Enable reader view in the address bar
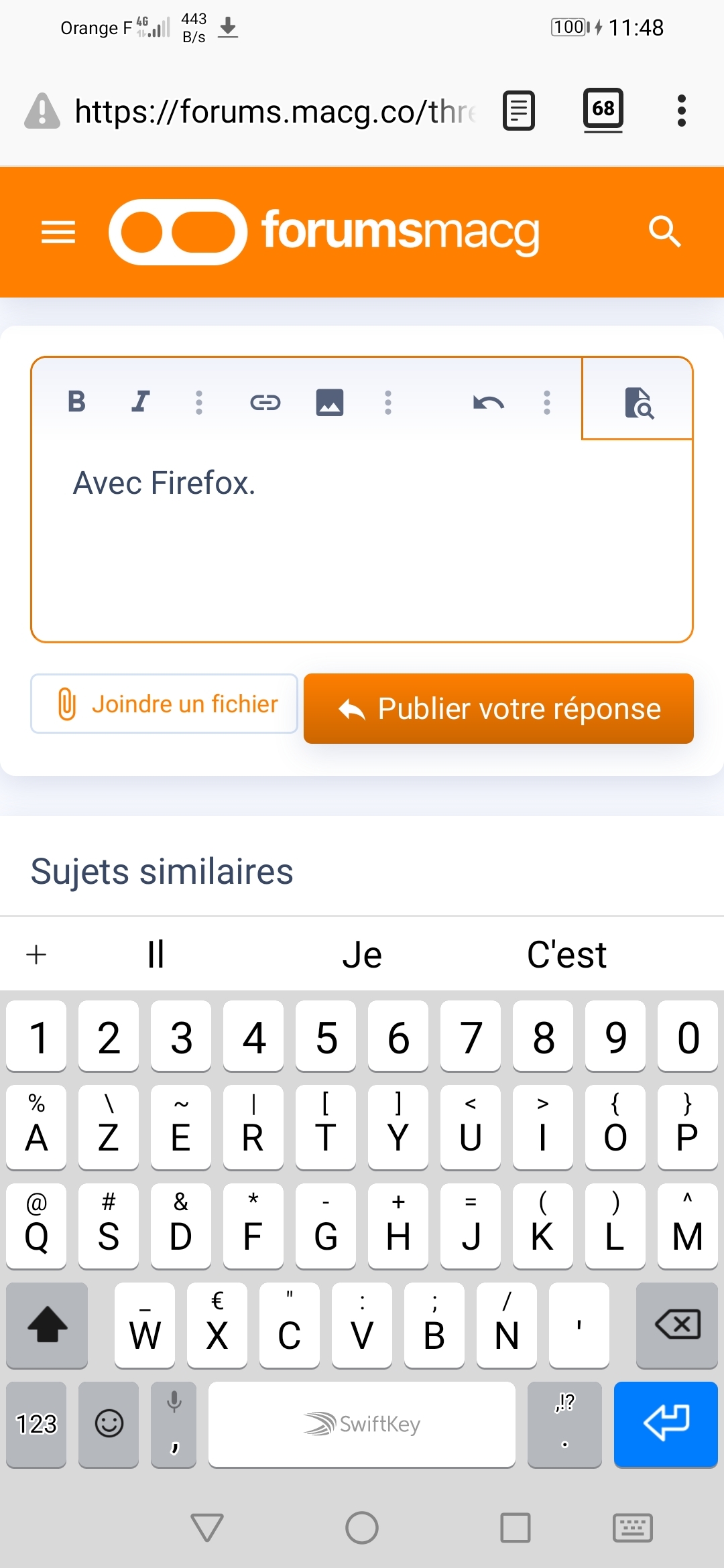Image resolution: width=724 pixels, height=1568 pixels. pos(519,111)
